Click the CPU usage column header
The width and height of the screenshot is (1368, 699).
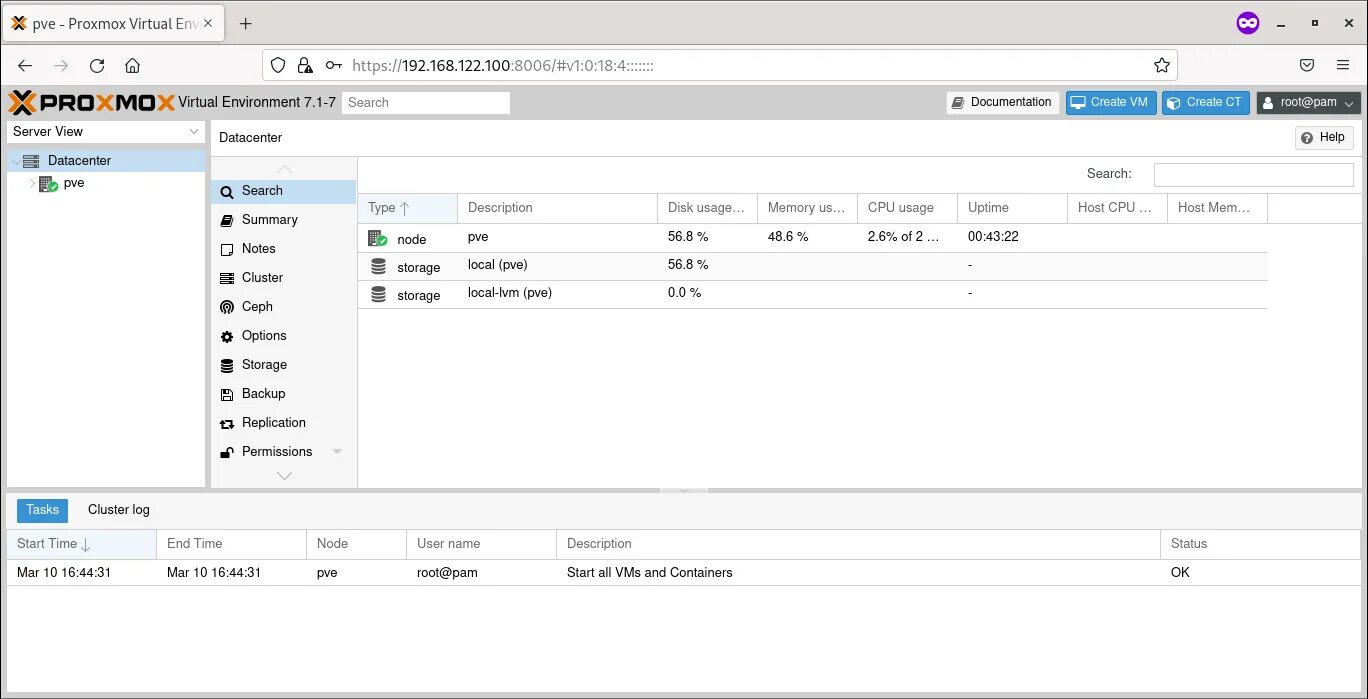[907, 208]
